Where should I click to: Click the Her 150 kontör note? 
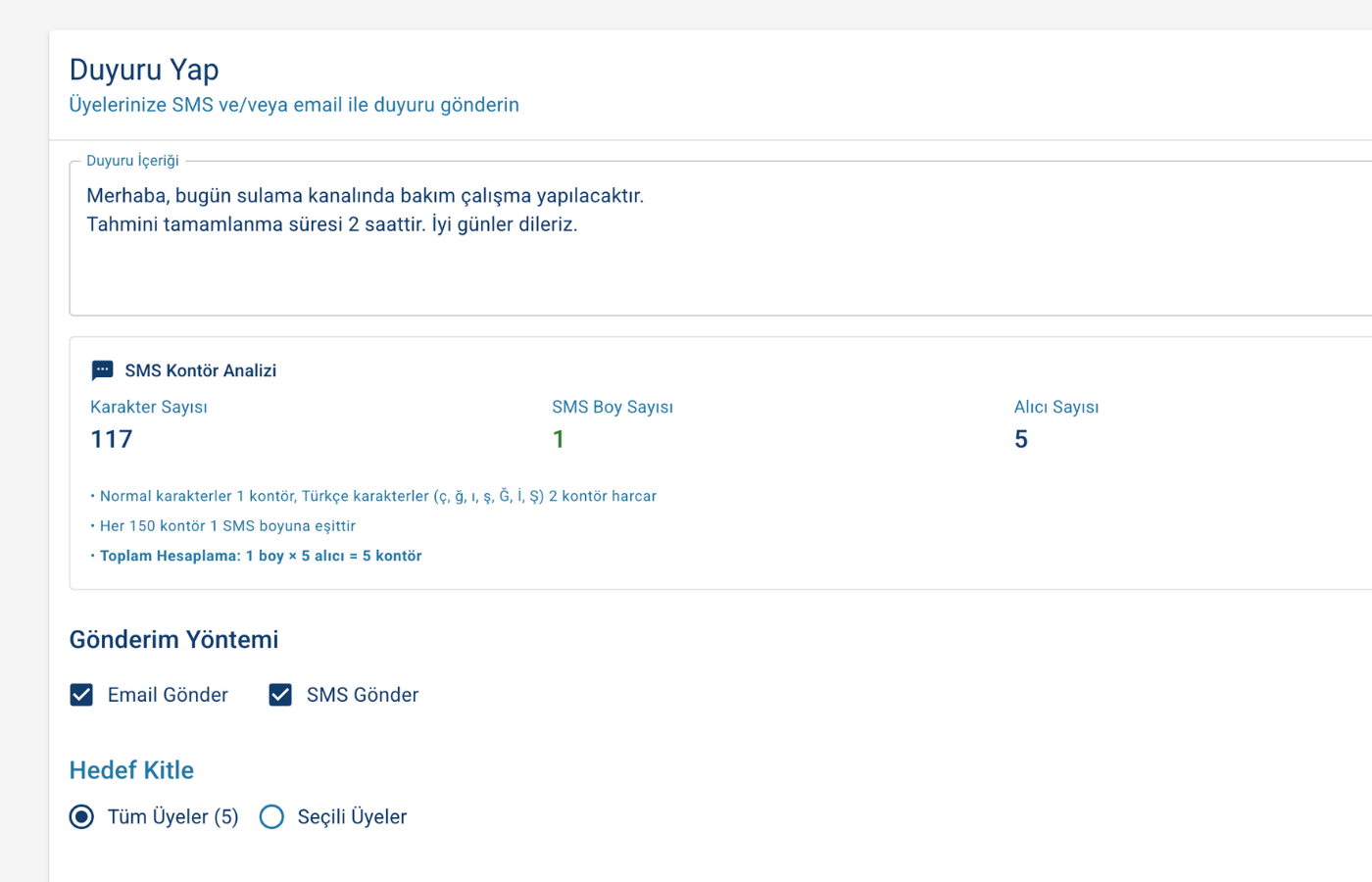227,526
